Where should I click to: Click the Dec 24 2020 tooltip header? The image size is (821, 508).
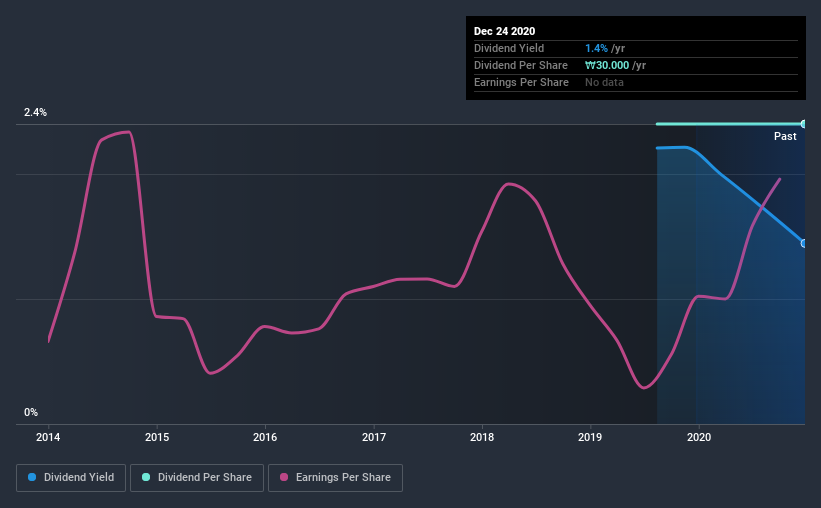point(504,31)
